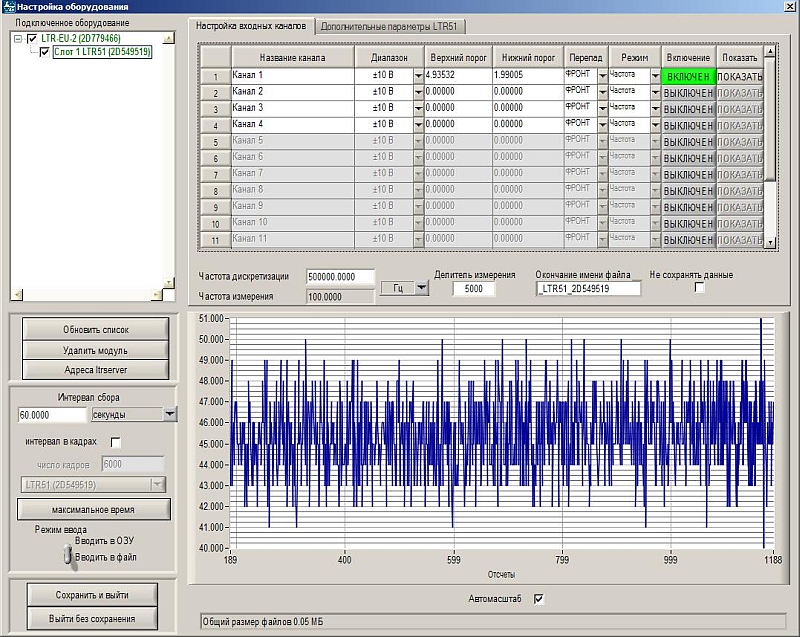Toggle the LTR-EU-2 (2D779466) checkbox

click(x=32, y=38)
